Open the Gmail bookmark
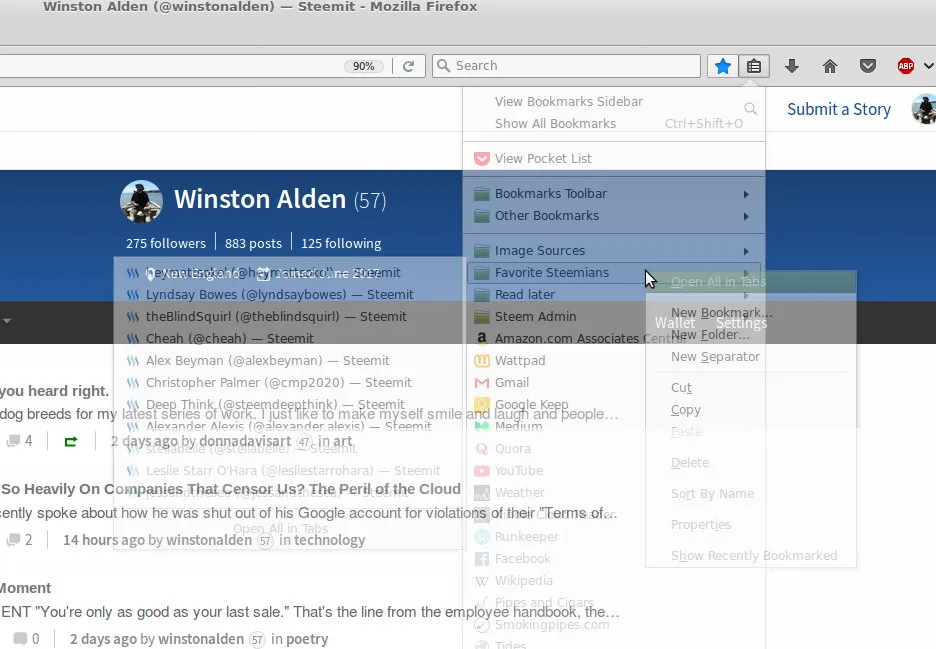Screen dimensions: 936x649 pyautogui.click(x=614, y=383)
